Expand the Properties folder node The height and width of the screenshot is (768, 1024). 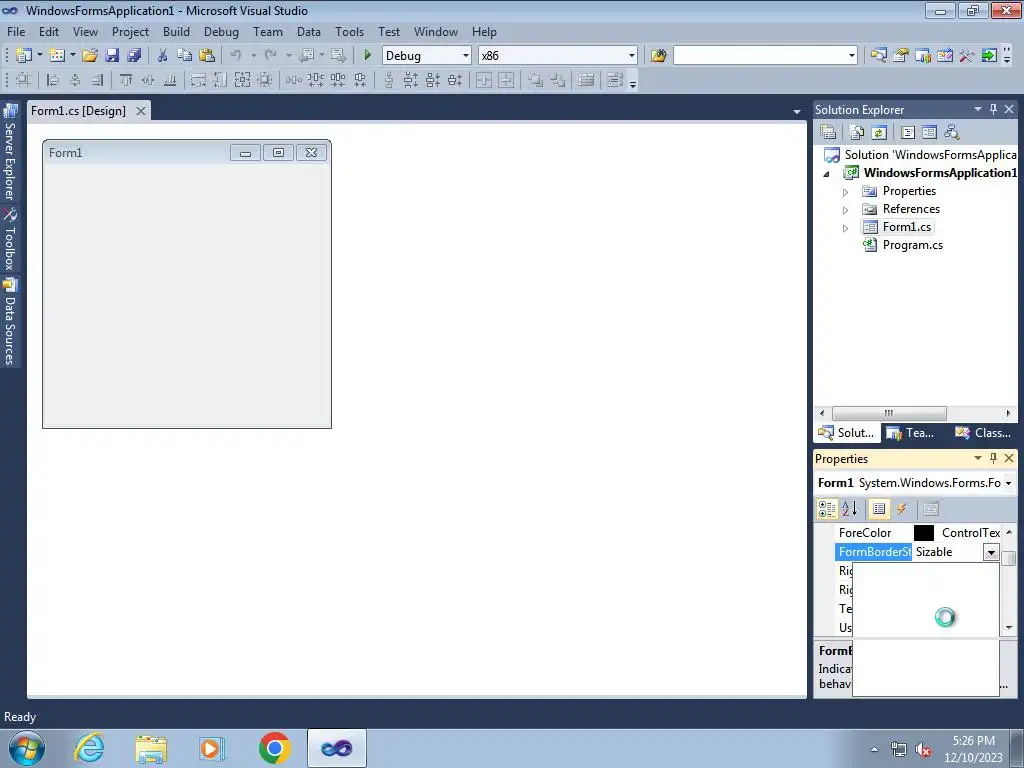pyautogui.click(x=845, y=192)
